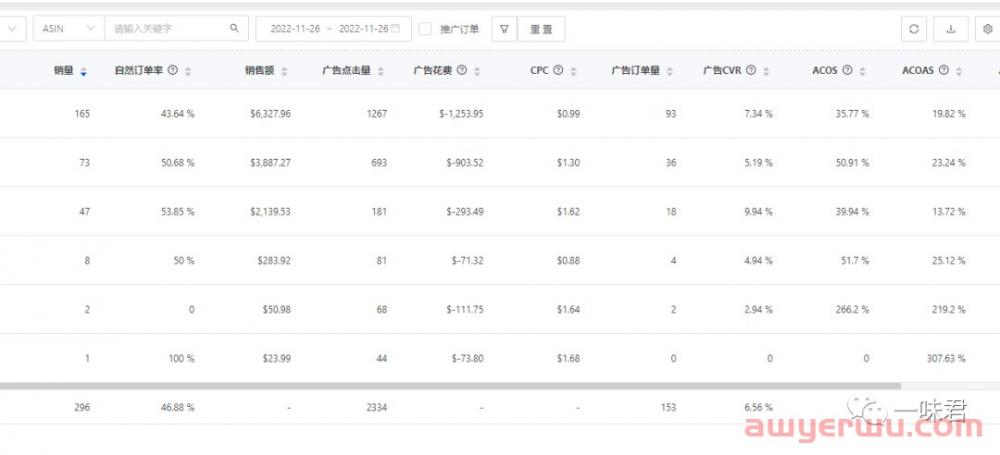This screenshot has width=1000, height=455.
Task: Select ad spend cell $-111.75
Action: click(x=465, y=310)
